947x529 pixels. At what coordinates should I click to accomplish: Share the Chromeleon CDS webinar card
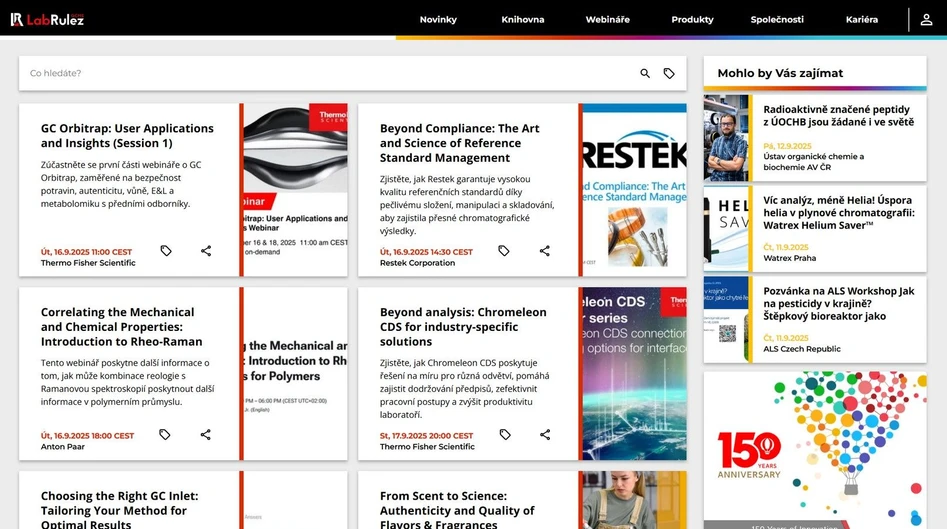[x=545, y=434]
